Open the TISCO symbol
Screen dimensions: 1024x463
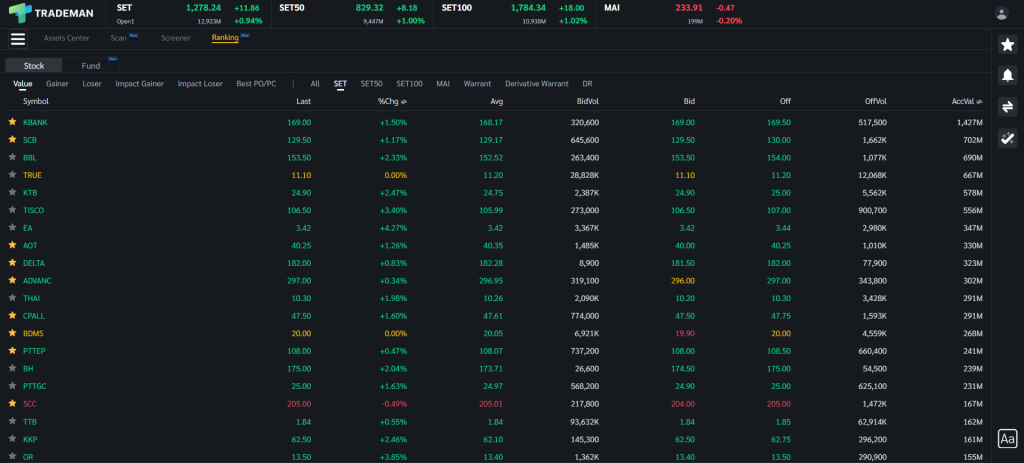[33, 210]
